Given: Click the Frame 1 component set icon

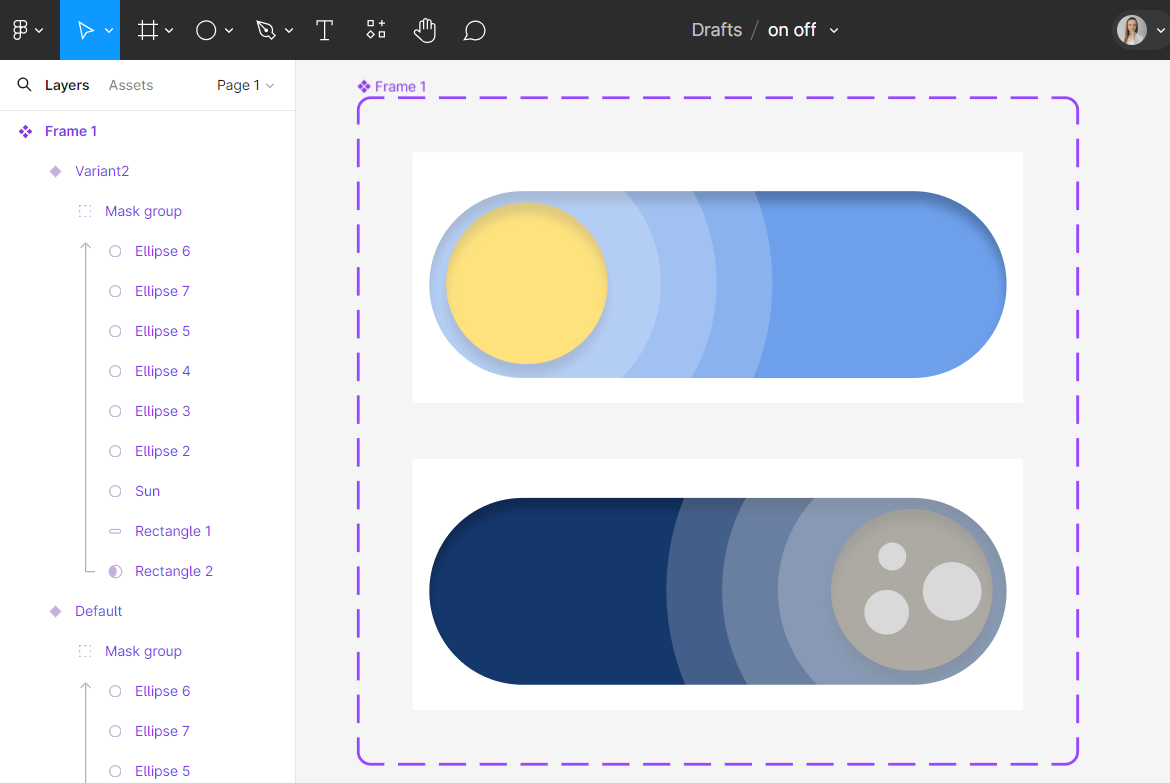Looking at the screenshot, I should 25,131.
